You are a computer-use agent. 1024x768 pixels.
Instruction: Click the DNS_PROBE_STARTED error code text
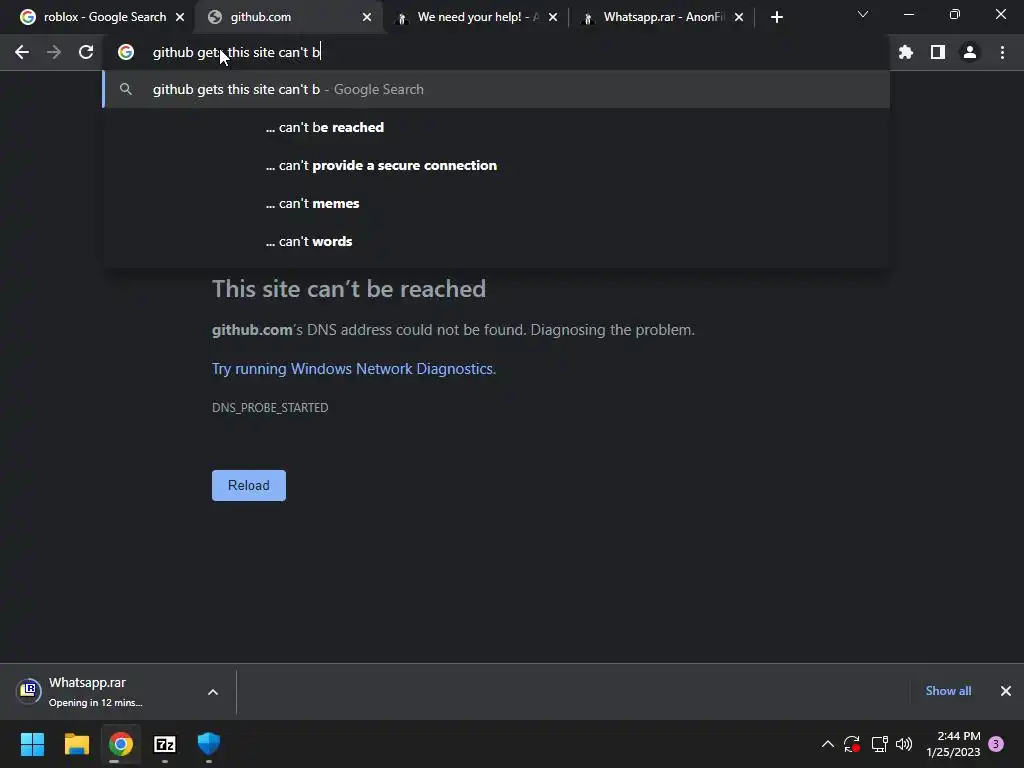tap(270, 408)
